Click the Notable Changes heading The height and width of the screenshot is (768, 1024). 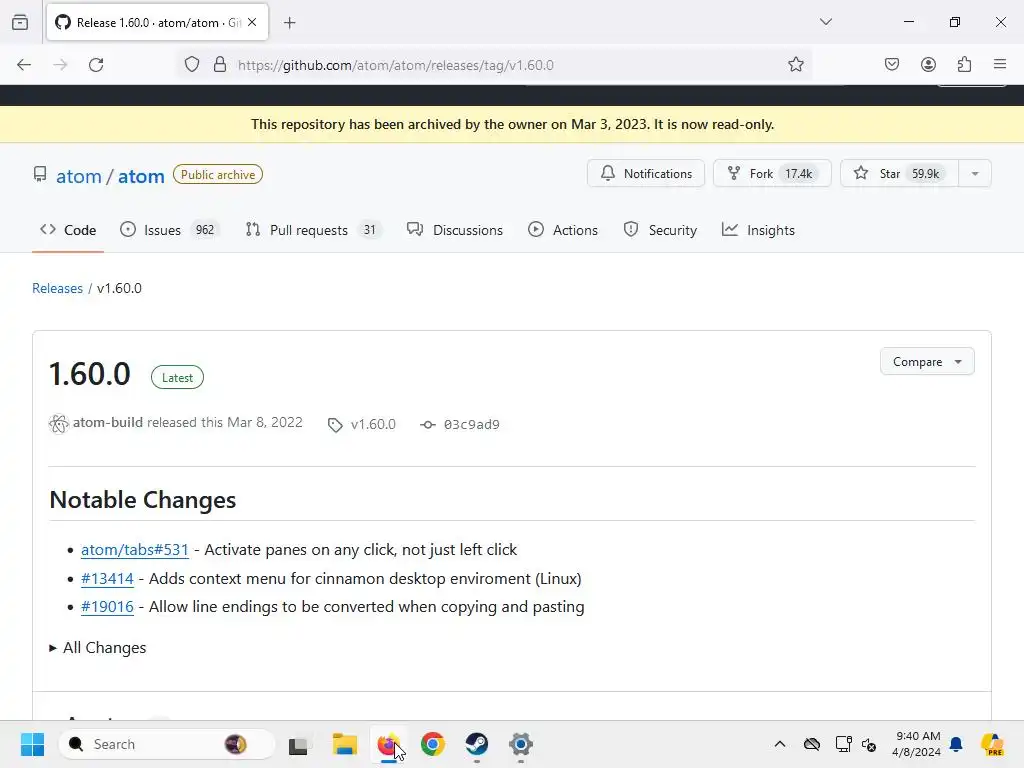click(142, 500)
